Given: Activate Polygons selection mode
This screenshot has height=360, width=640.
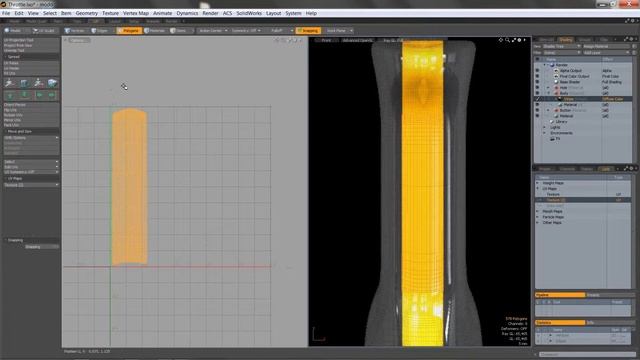Looking at the screenshot, I should tap(129, 31).
